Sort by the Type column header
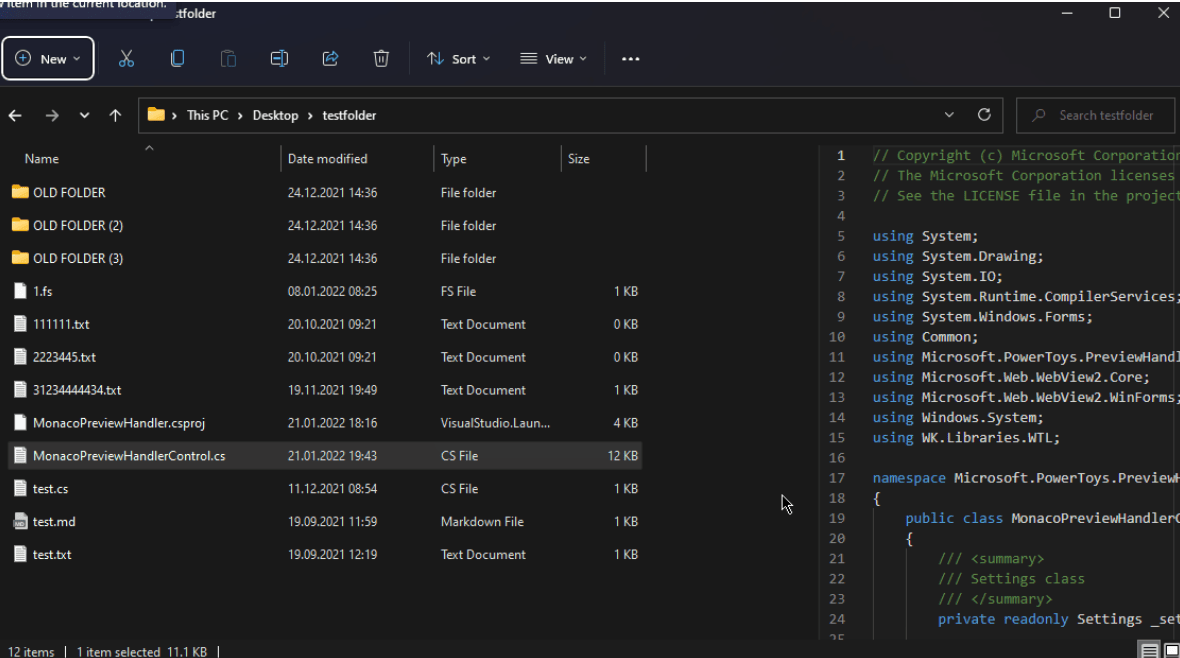 tap(454, 159)
